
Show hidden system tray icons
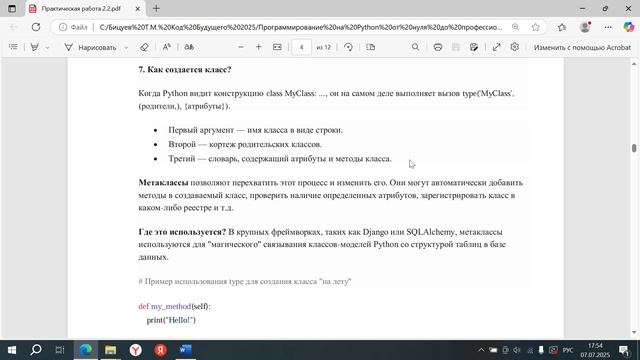pyautogui.click(x=481, y=350)
